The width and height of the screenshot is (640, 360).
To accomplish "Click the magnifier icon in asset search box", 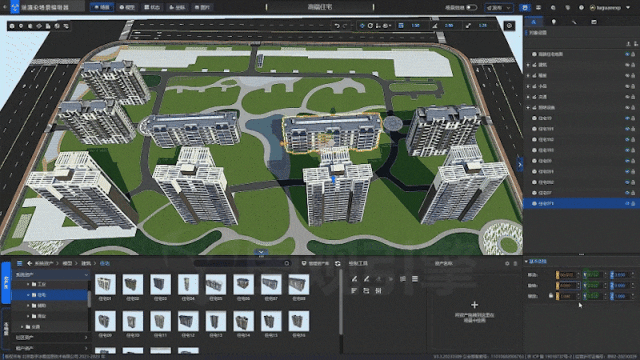I will (287, 263).
